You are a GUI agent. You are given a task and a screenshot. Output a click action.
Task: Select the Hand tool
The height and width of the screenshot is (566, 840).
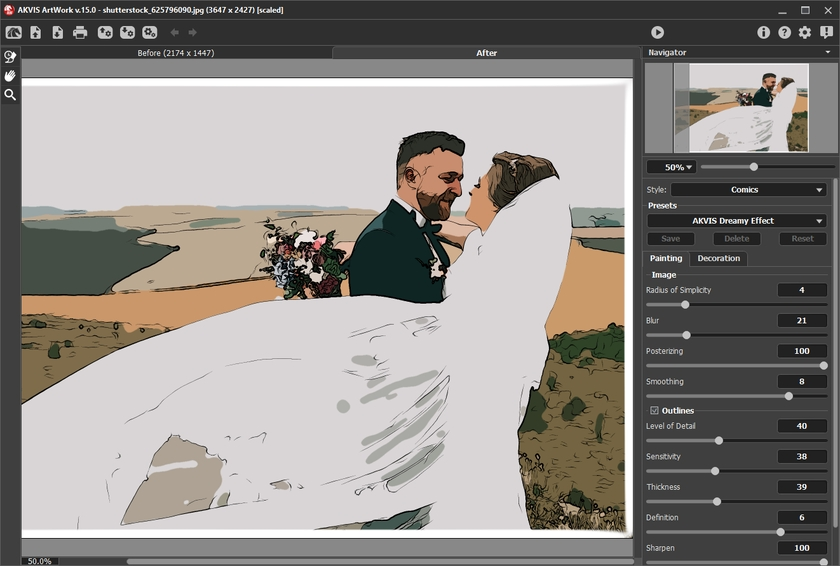pos(10,76)
